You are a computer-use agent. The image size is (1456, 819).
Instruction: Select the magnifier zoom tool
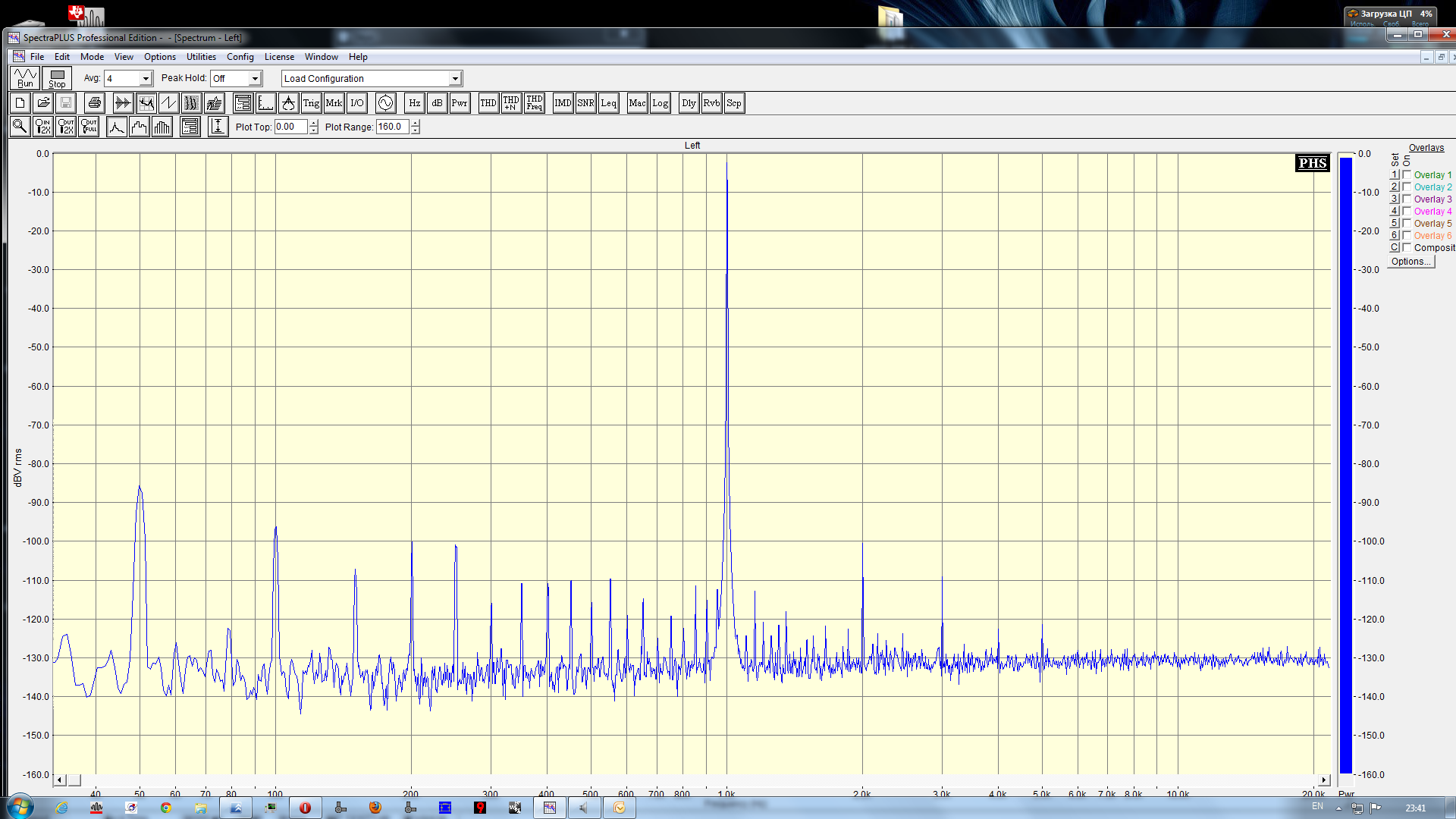[20, 127]
